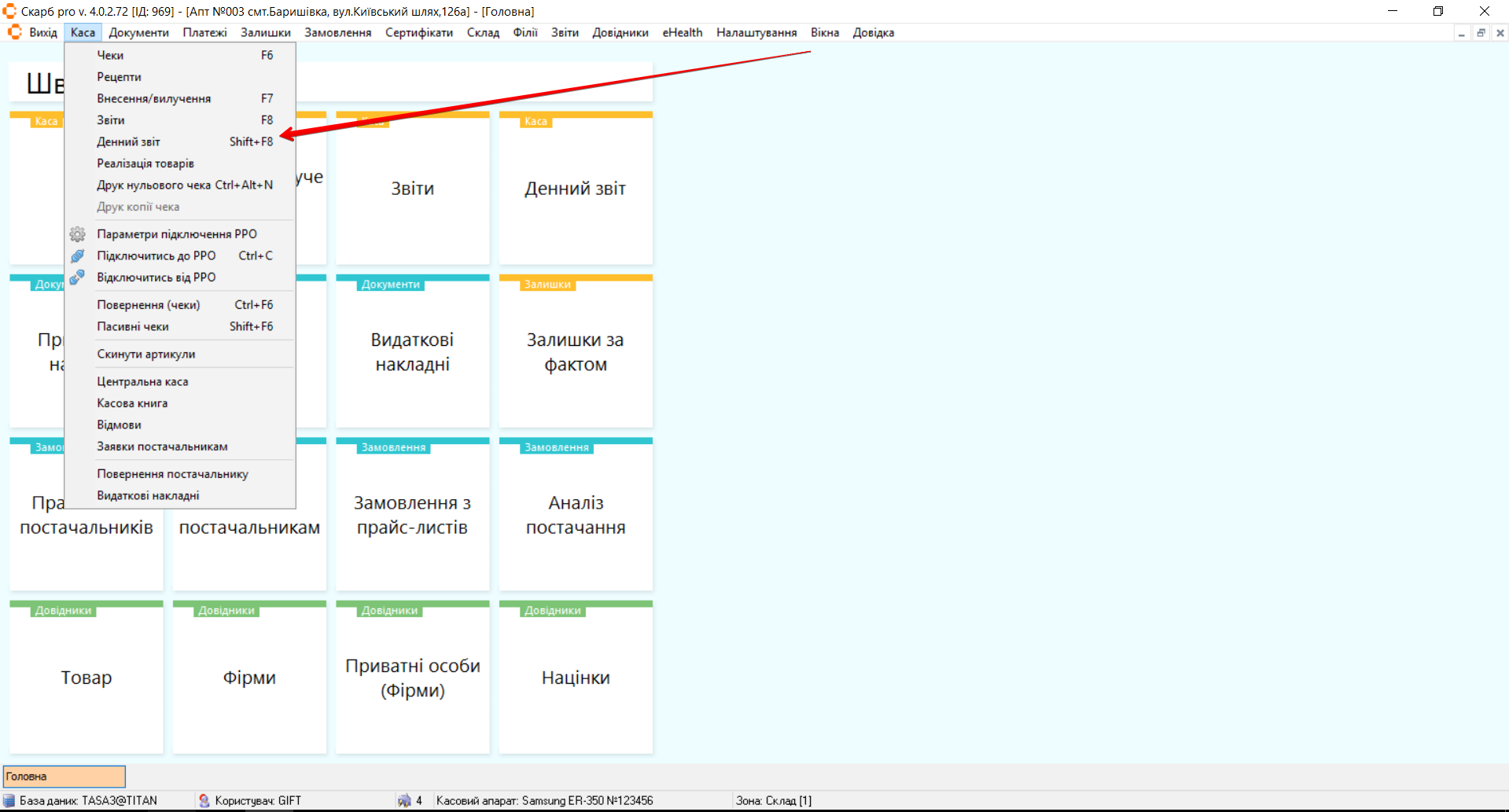
Task: Click the network icon in the status bar
Action: pos(404,800)
